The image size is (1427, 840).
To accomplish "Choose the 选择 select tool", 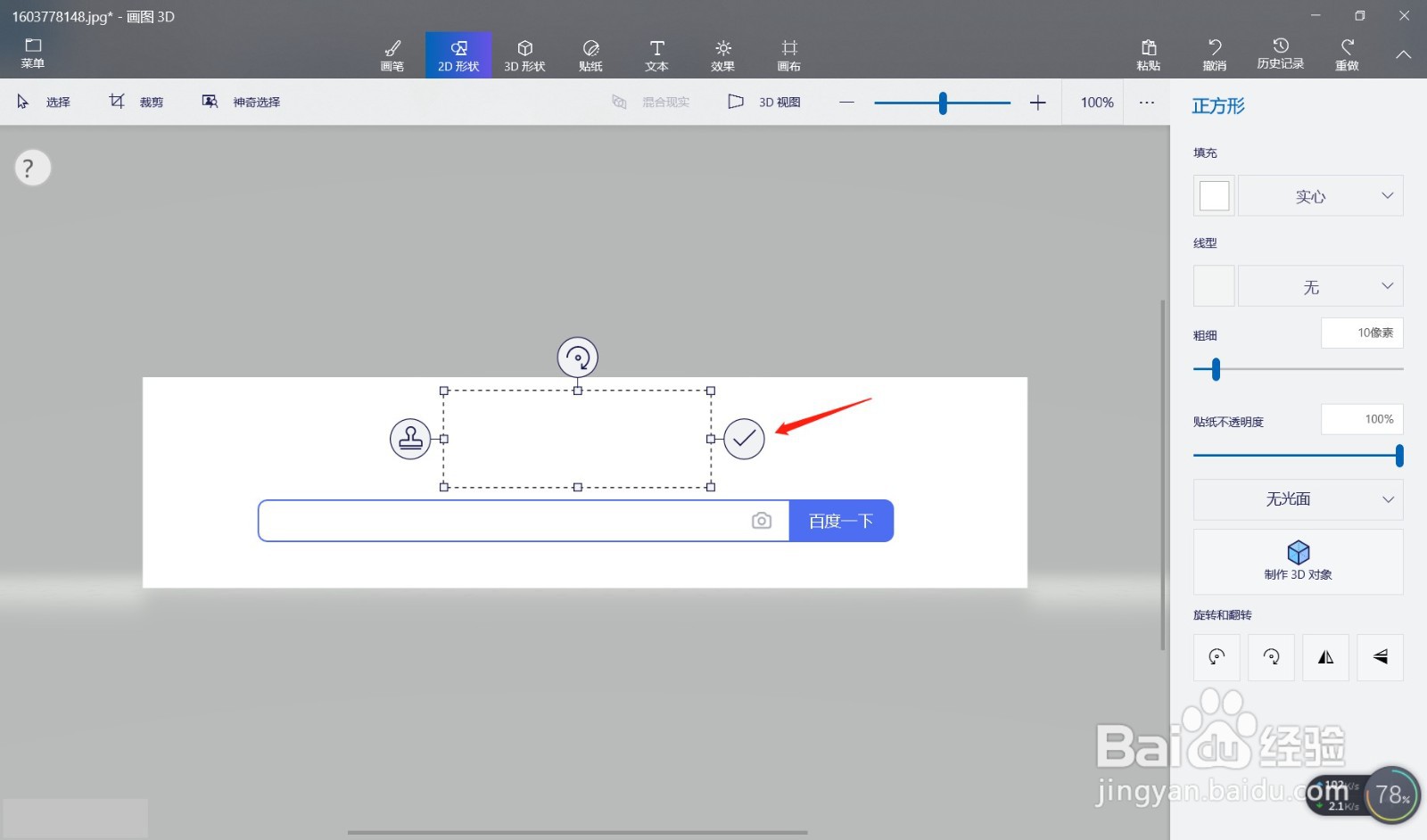I will pos(44,102).
